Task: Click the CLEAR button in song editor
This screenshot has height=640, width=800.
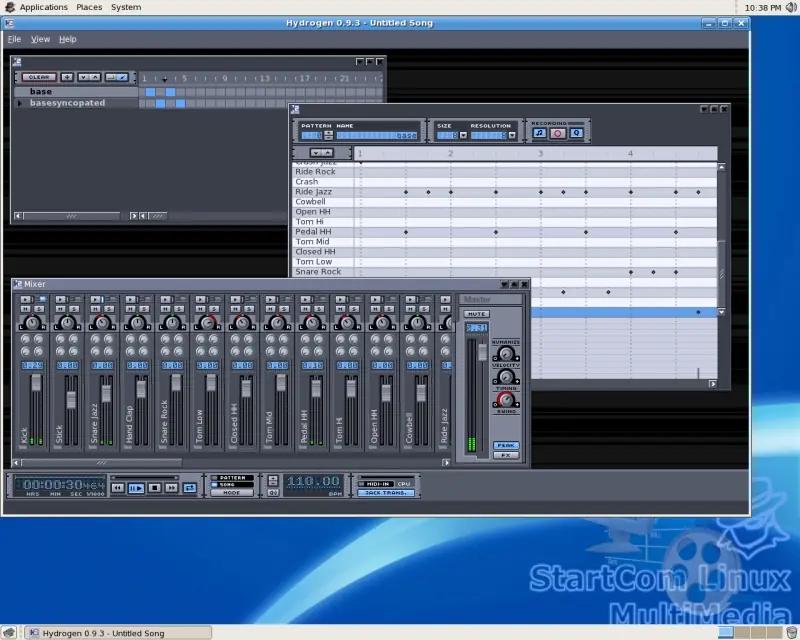Action: tap(39, 77)
